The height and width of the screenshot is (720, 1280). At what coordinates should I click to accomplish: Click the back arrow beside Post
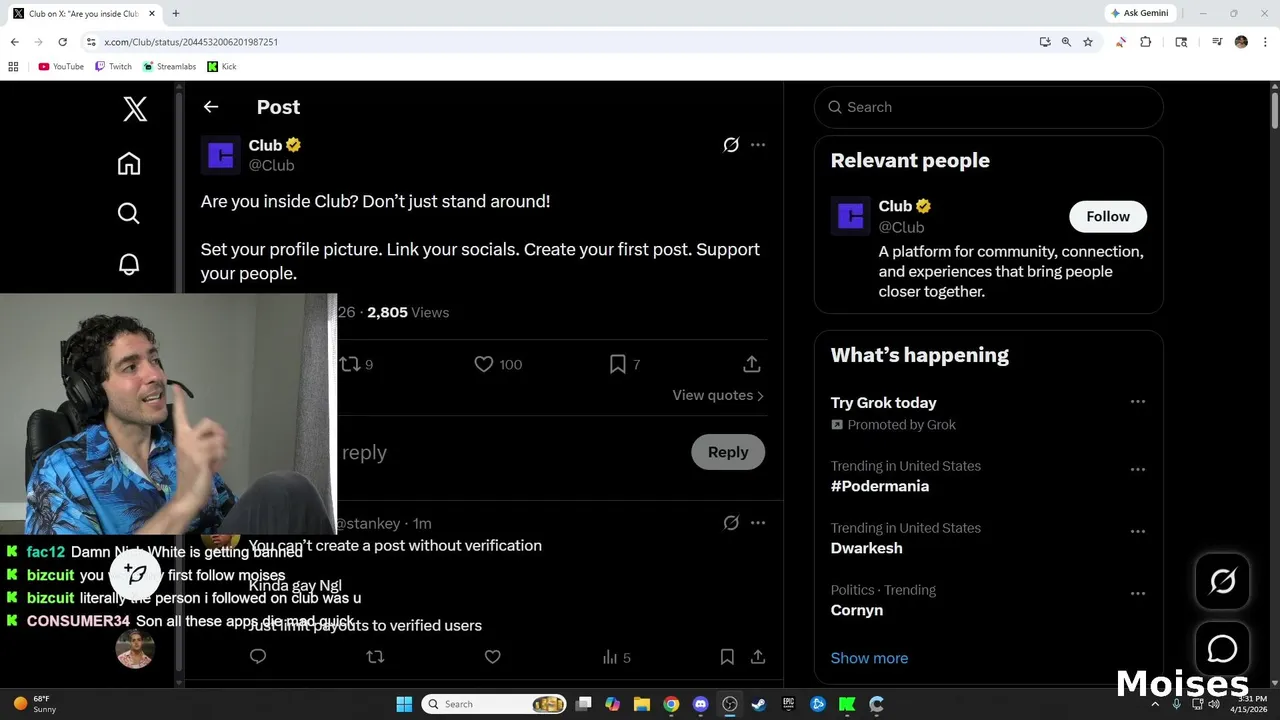[x=211, y=107]
